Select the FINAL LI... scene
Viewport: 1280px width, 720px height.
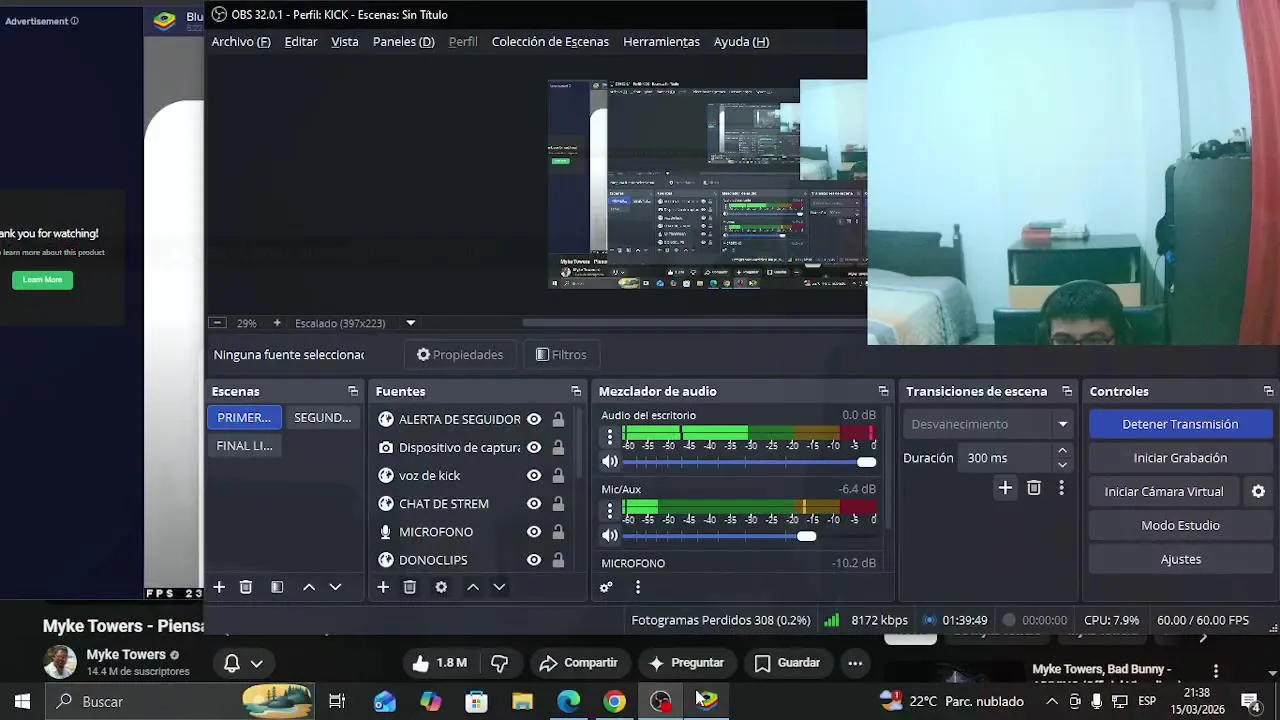pos(244,446)
